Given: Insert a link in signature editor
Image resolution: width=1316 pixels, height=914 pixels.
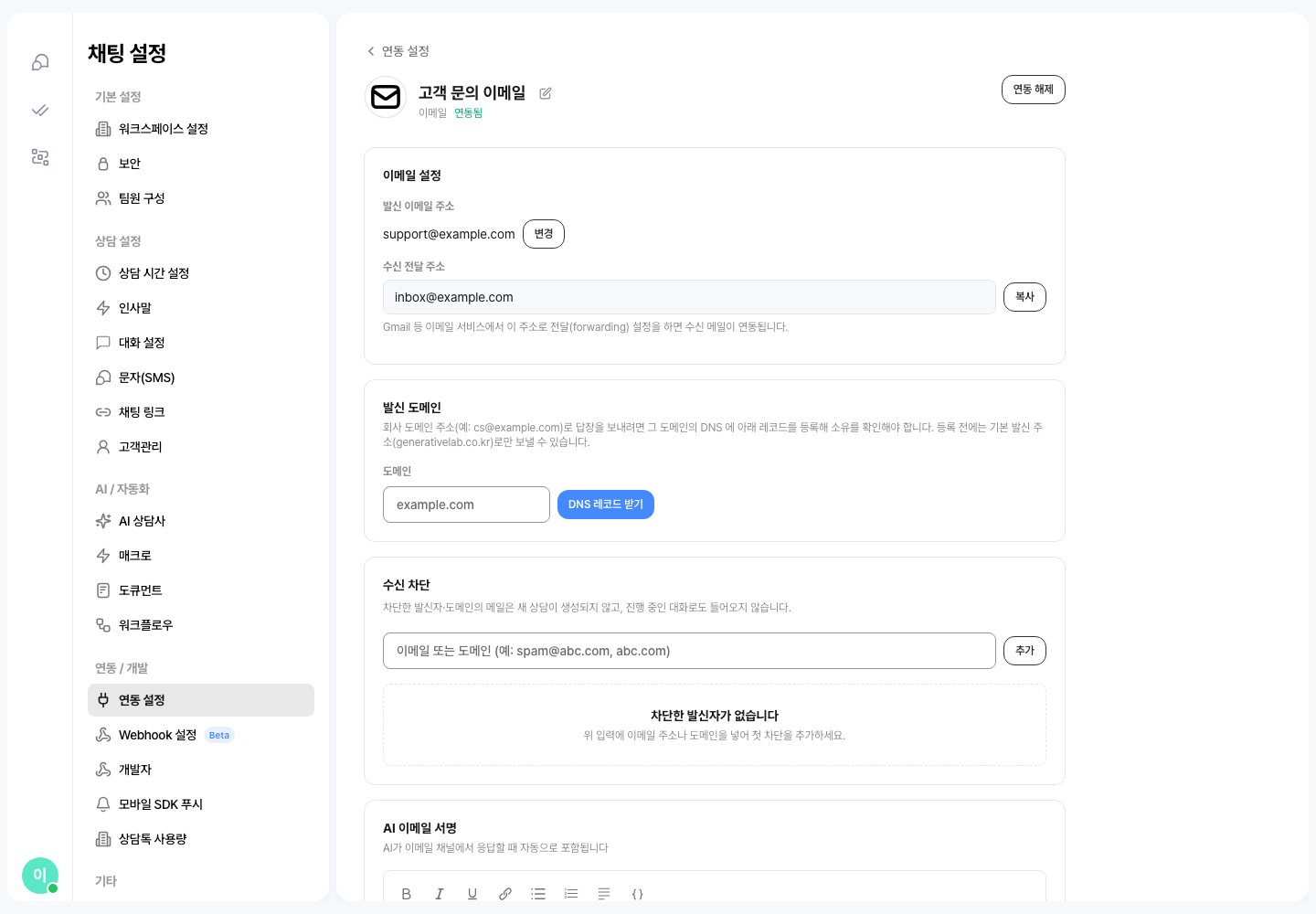Looking at the screenshot, I should point(505,894).
